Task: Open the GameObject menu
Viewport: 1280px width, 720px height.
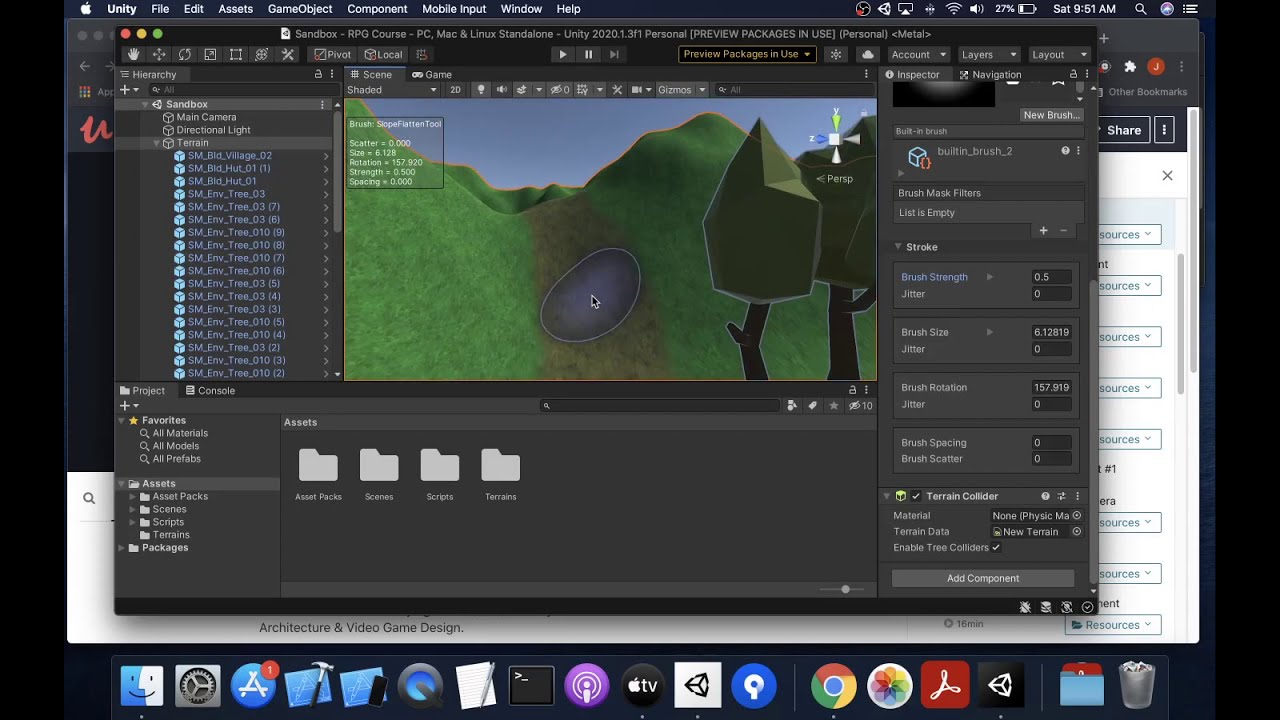Action: click(300, 9)
